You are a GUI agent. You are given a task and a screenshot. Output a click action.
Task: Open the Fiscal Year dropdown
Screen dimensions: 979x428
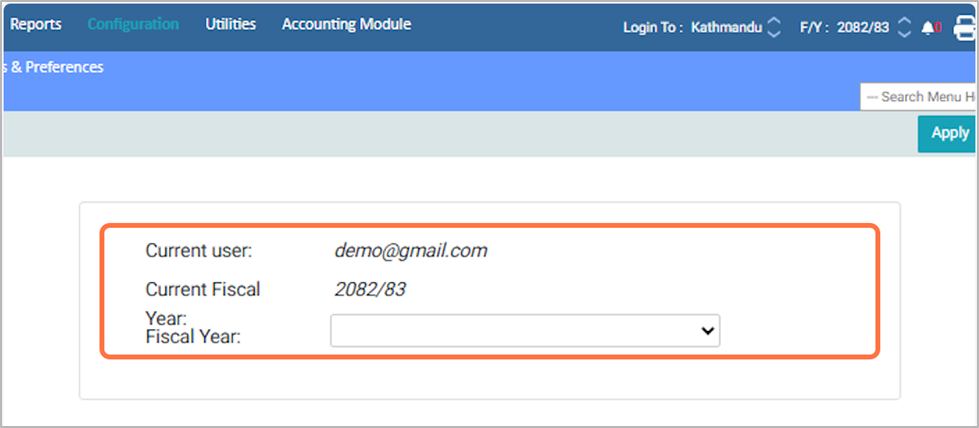524,331
